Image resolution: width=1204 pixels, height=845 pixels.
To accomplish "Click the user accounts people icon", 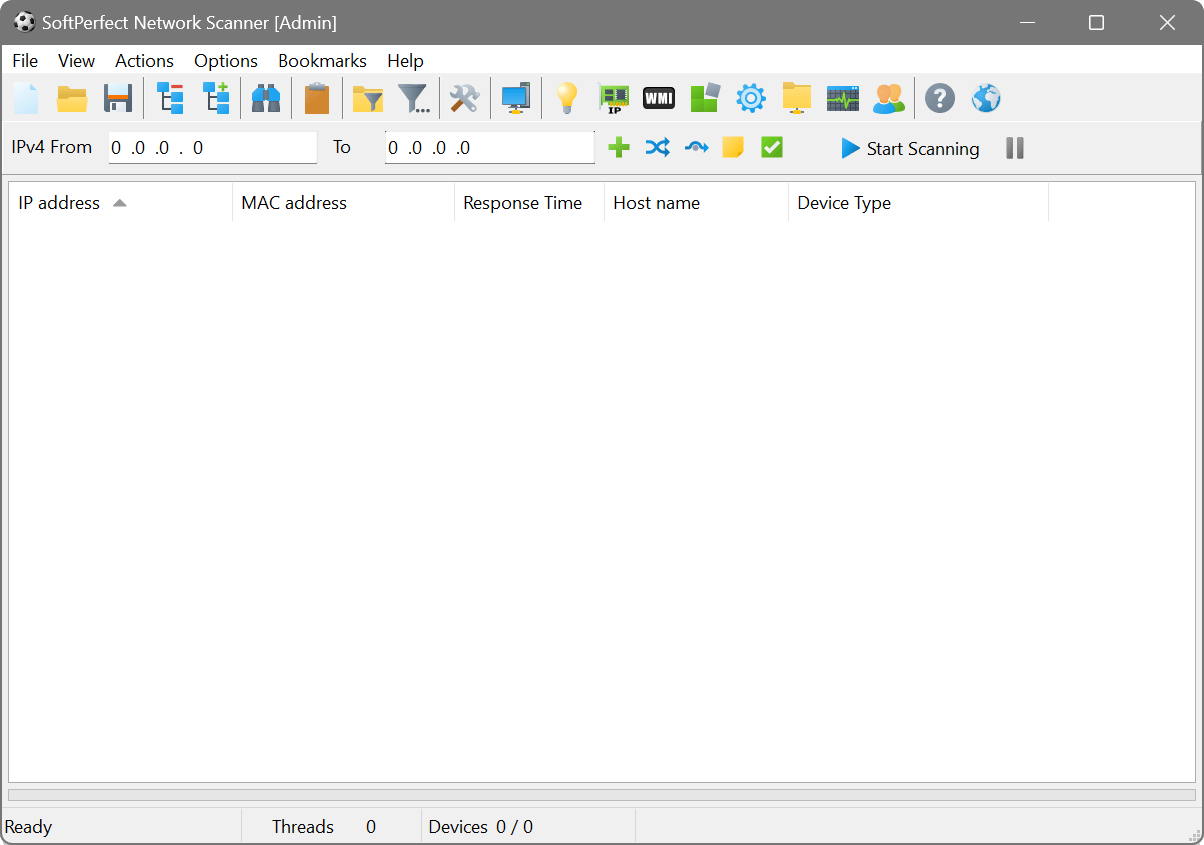I will tap(889, 98).
